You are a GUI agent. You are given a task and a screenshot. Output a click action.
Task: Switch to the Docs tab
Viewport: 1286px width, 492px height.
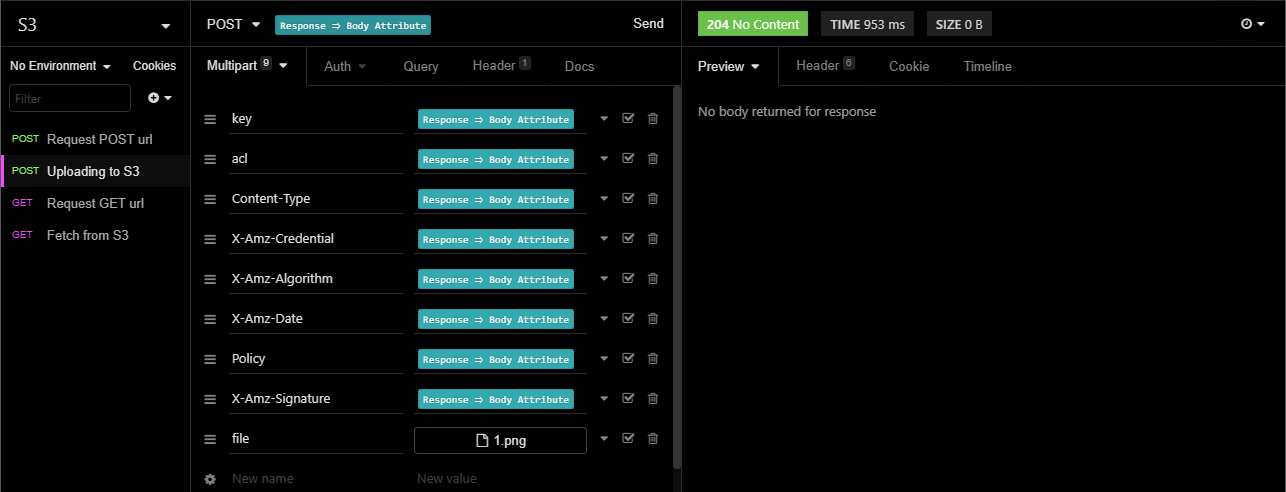pyautogui.click(x=579, y=67)
